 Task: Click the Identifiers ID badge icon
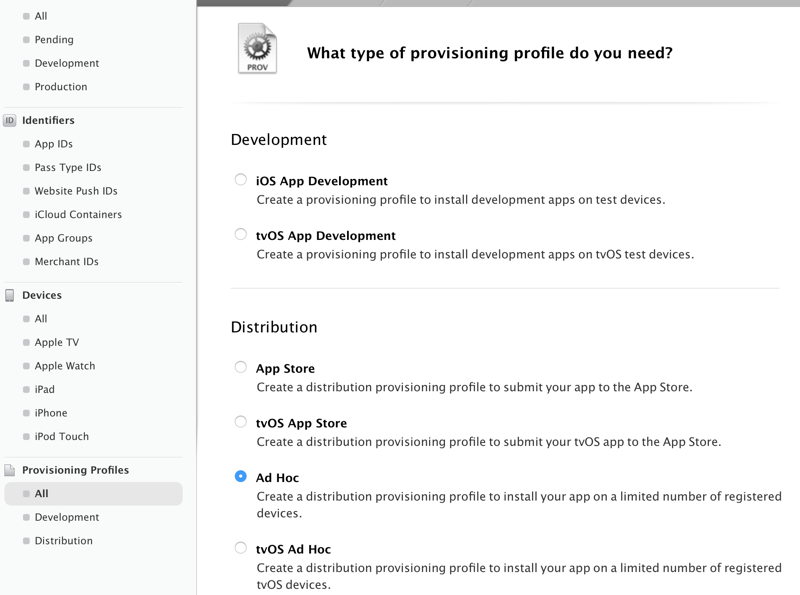(x=10, y=121)
